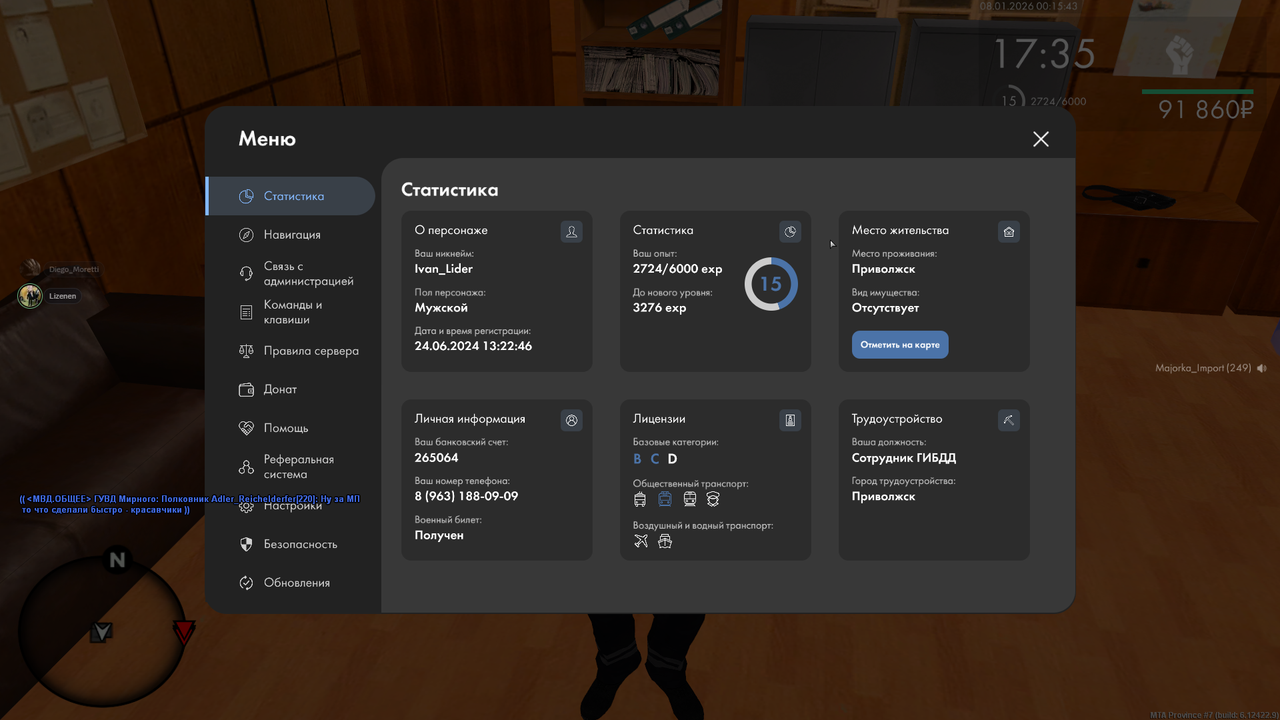The image size is (1280, 720).
Task: Click the 3276 exp remaining value
Action: pos(660,308)
